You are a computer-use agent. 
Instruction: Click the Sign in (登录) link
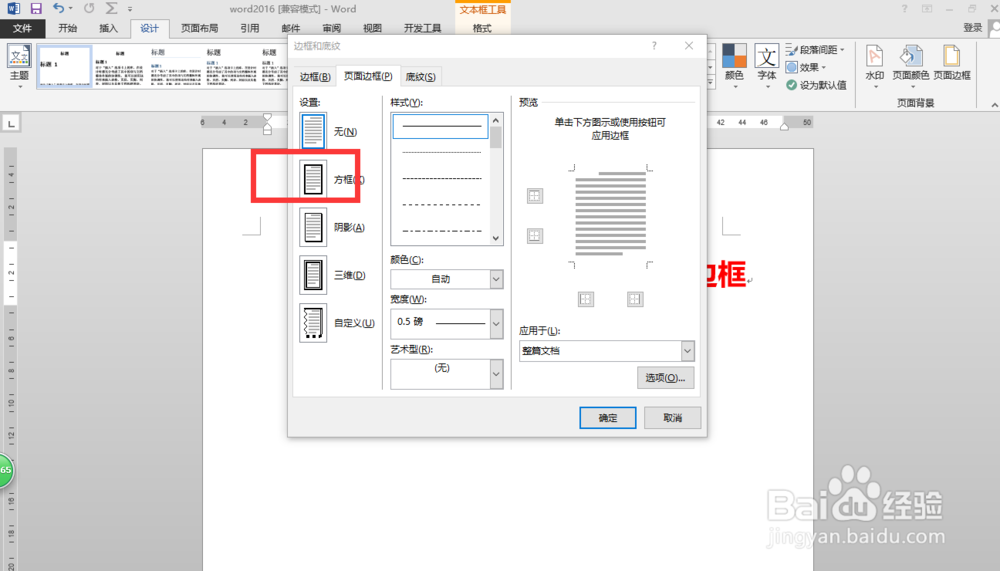pos(973,27)
